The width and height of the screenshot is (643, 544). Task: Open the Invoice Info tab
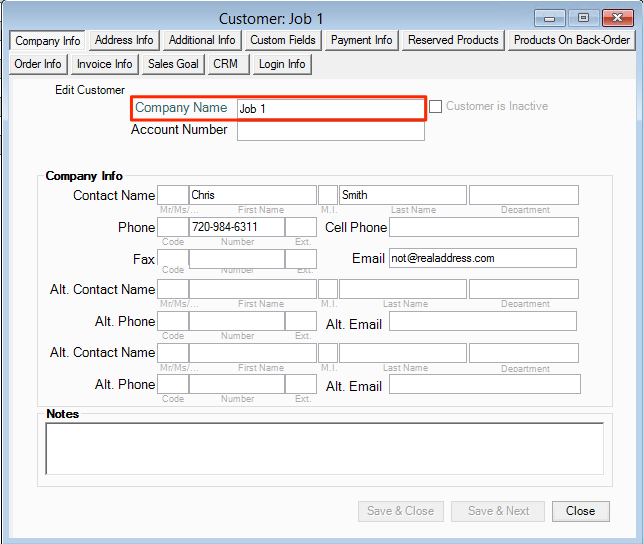click(104, 64)
